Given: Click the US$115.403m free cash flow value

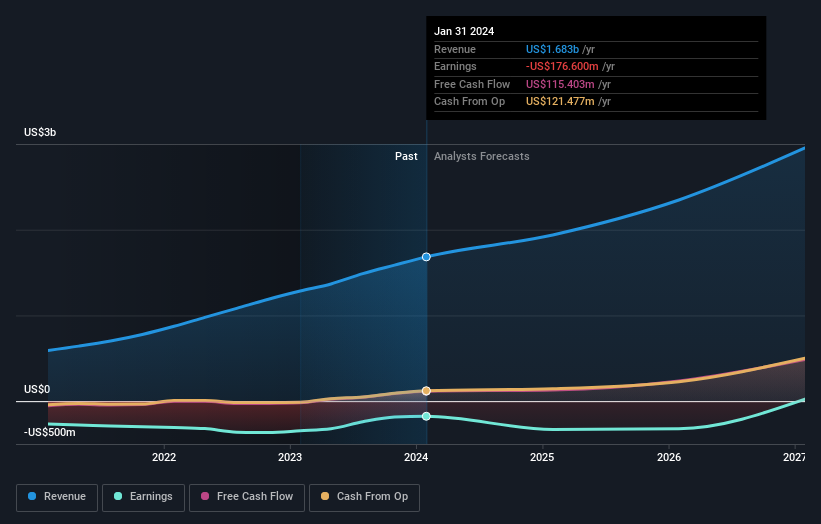Looking at the screenshot, I should coord(560,84).
